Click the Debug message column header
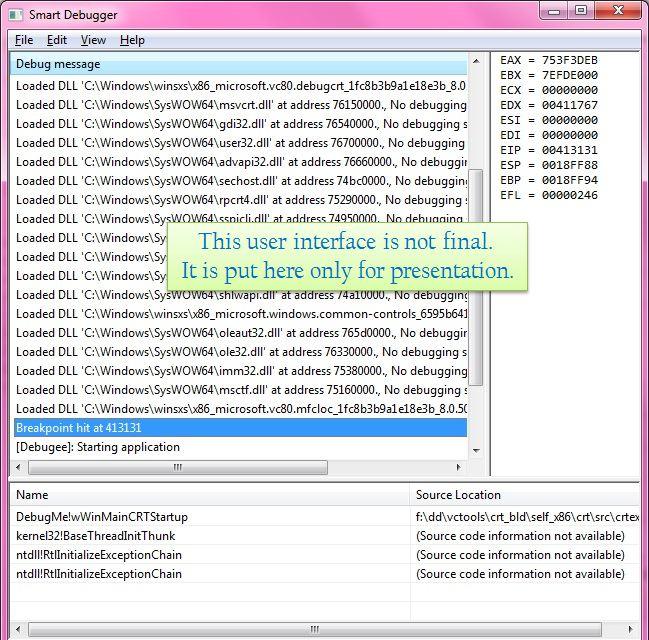The height and width of the screenshot is (640, 649). (240, 64)
